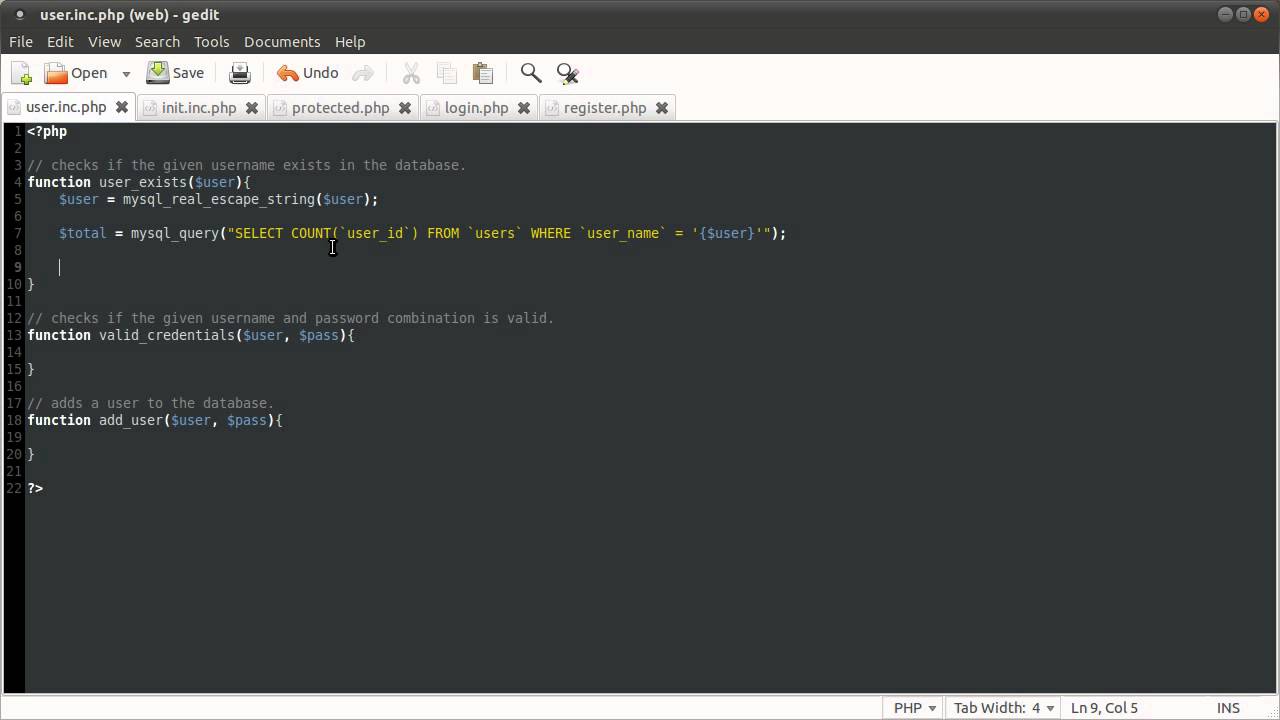Close the gedit window
Image resolution: width=1280 pixels, height=720 pixels.
[1261, 14]
